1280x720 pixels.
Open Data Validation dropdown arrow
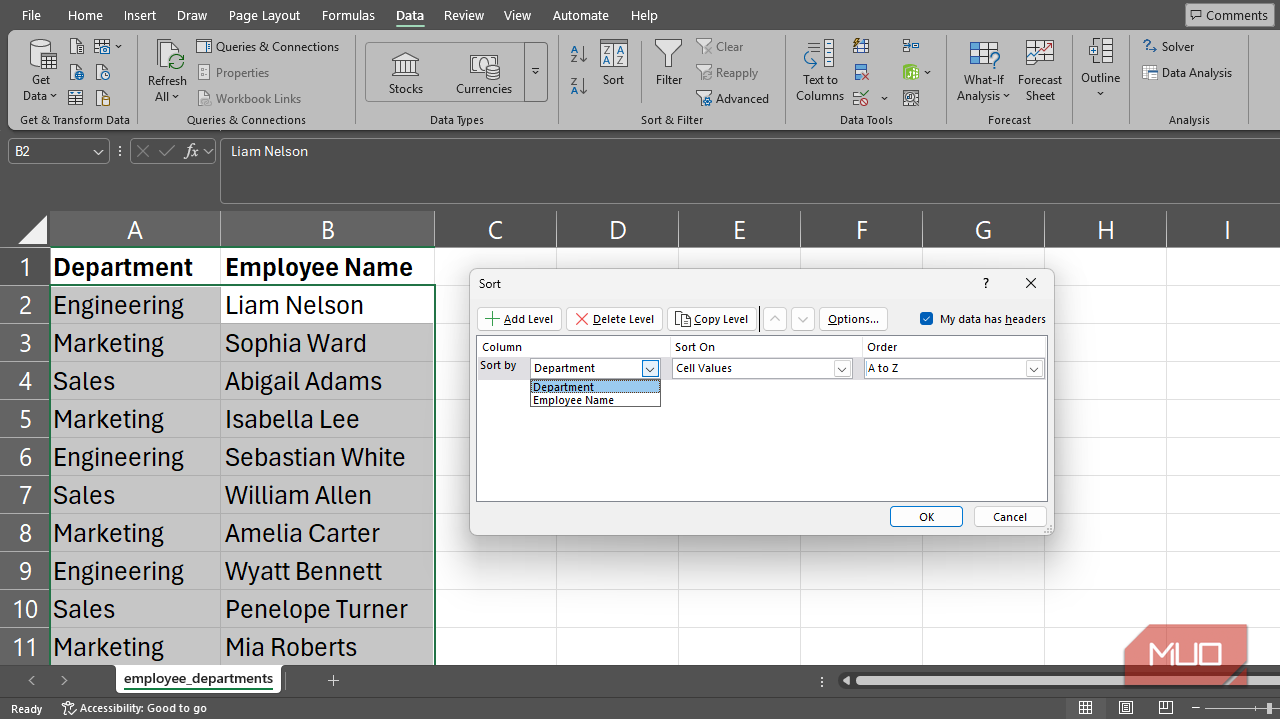click(x=884, y=98)
